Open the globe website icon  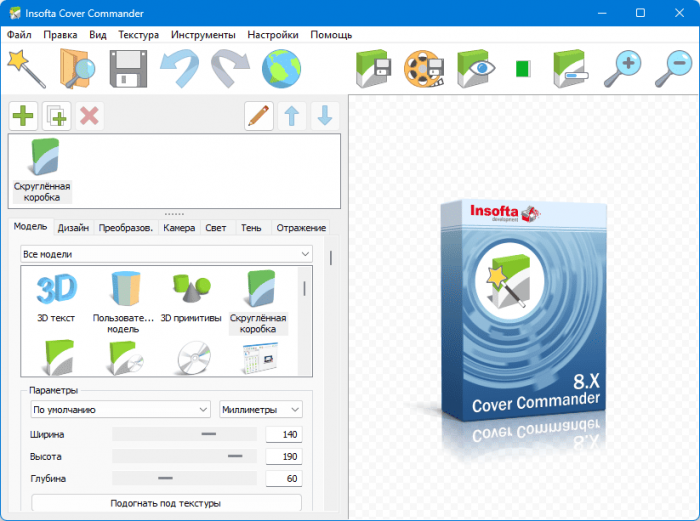pyautogui.click(x=281, y=69)
